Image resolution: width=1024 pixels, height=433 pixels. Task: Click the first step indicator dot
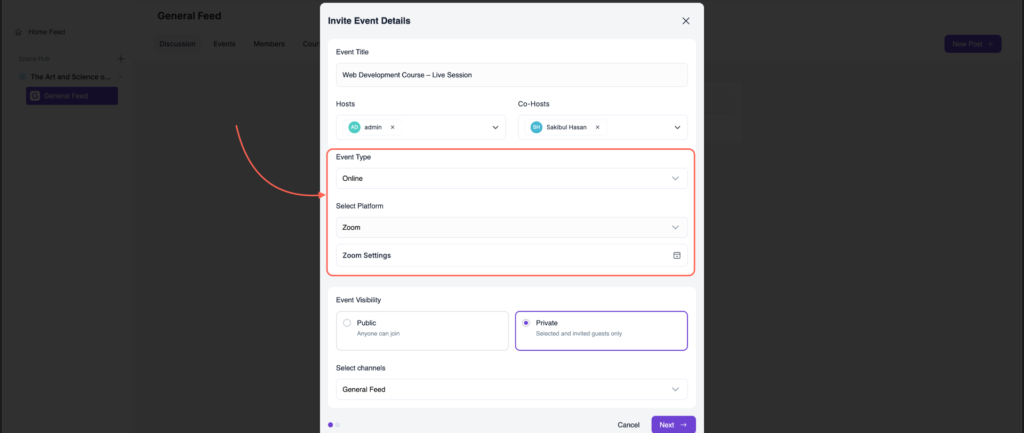tap(330, 425)
